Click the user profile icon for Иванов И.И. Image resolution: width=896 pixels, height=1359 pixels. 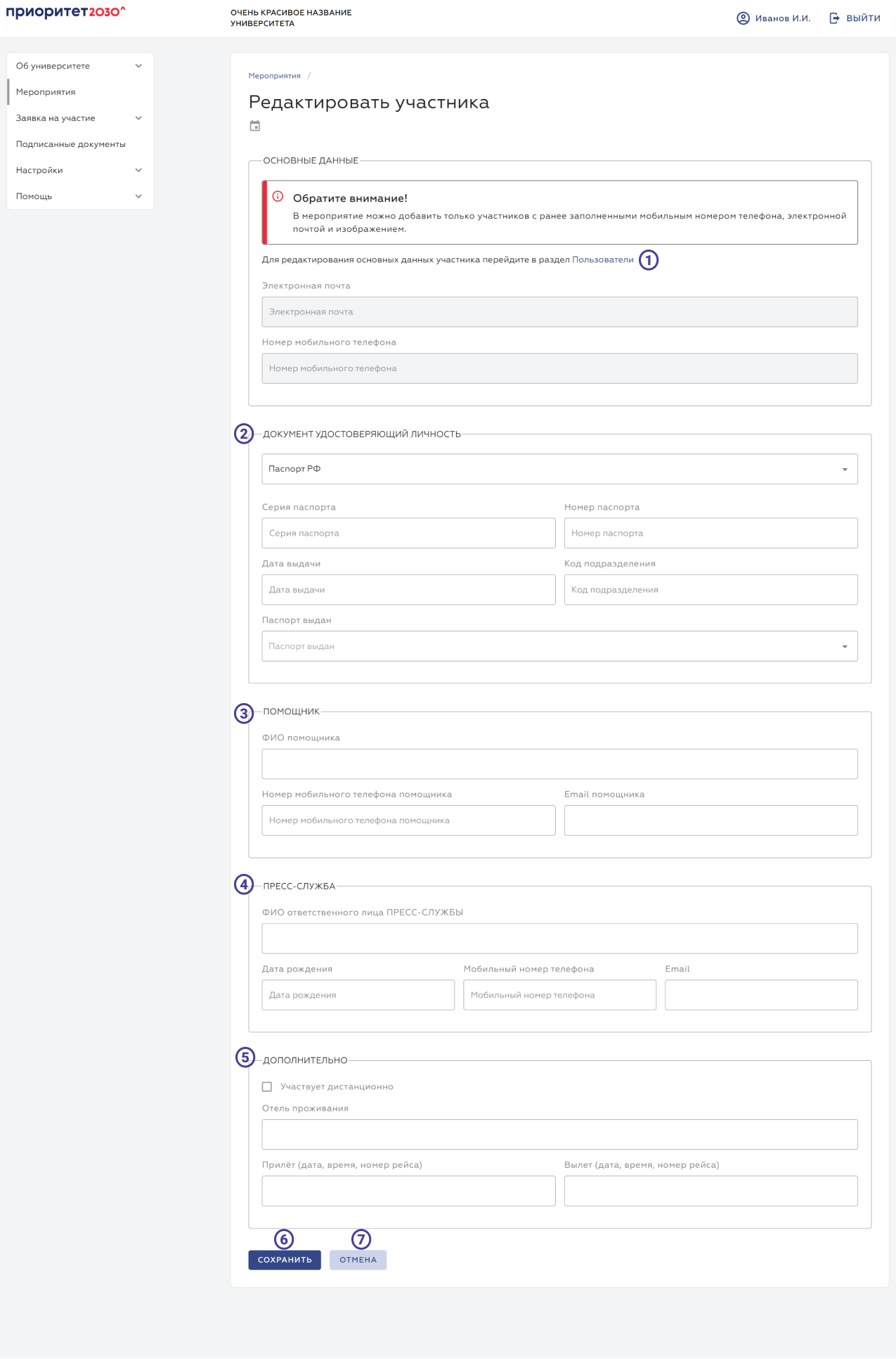tap(743, 18)
